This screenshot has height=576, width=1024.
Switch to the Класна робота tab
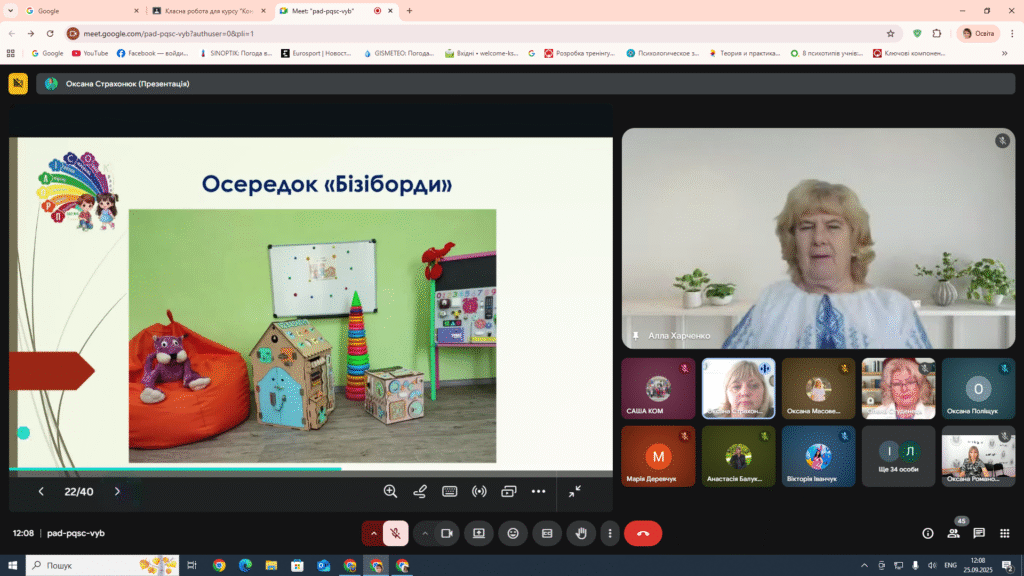[x=209, y=10]
